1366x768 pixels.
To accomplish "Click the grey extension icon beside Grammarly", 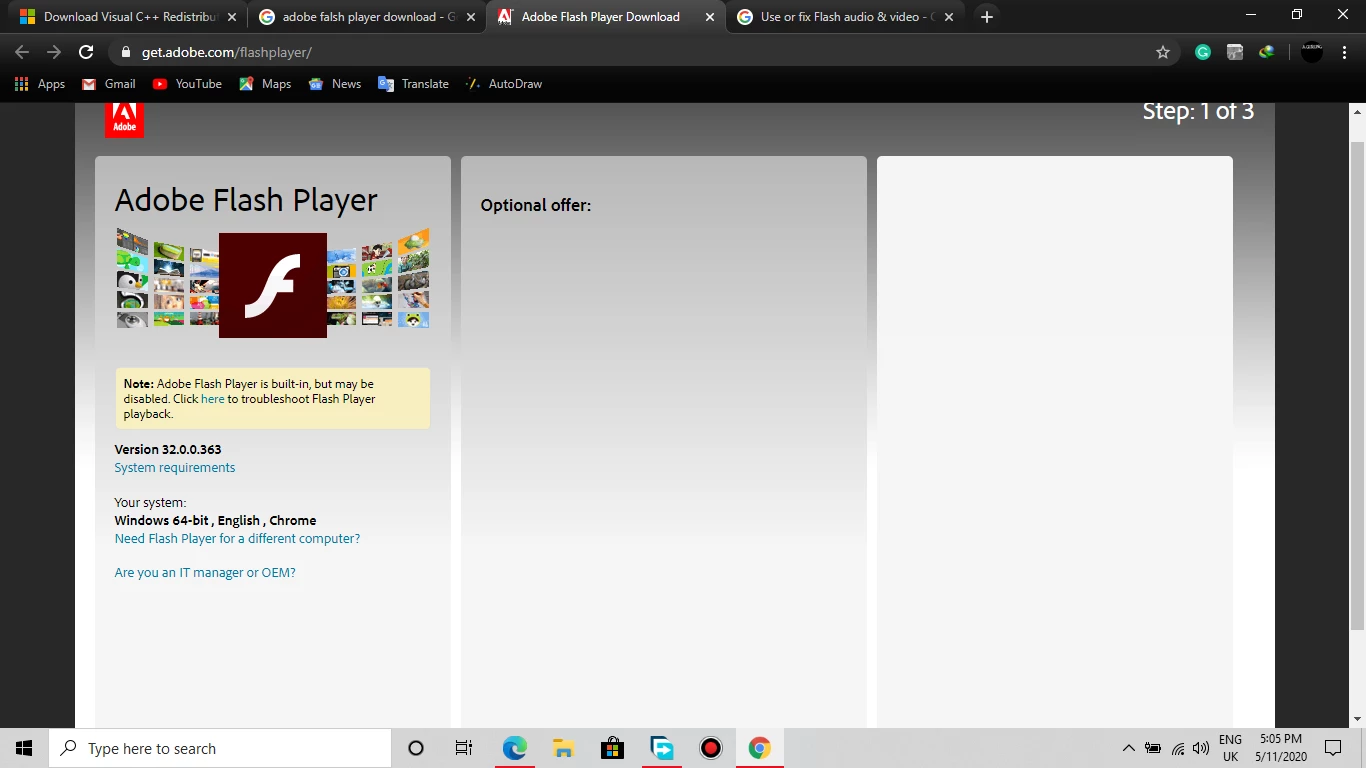I will pyautogui.click(x=1235, y=52).
